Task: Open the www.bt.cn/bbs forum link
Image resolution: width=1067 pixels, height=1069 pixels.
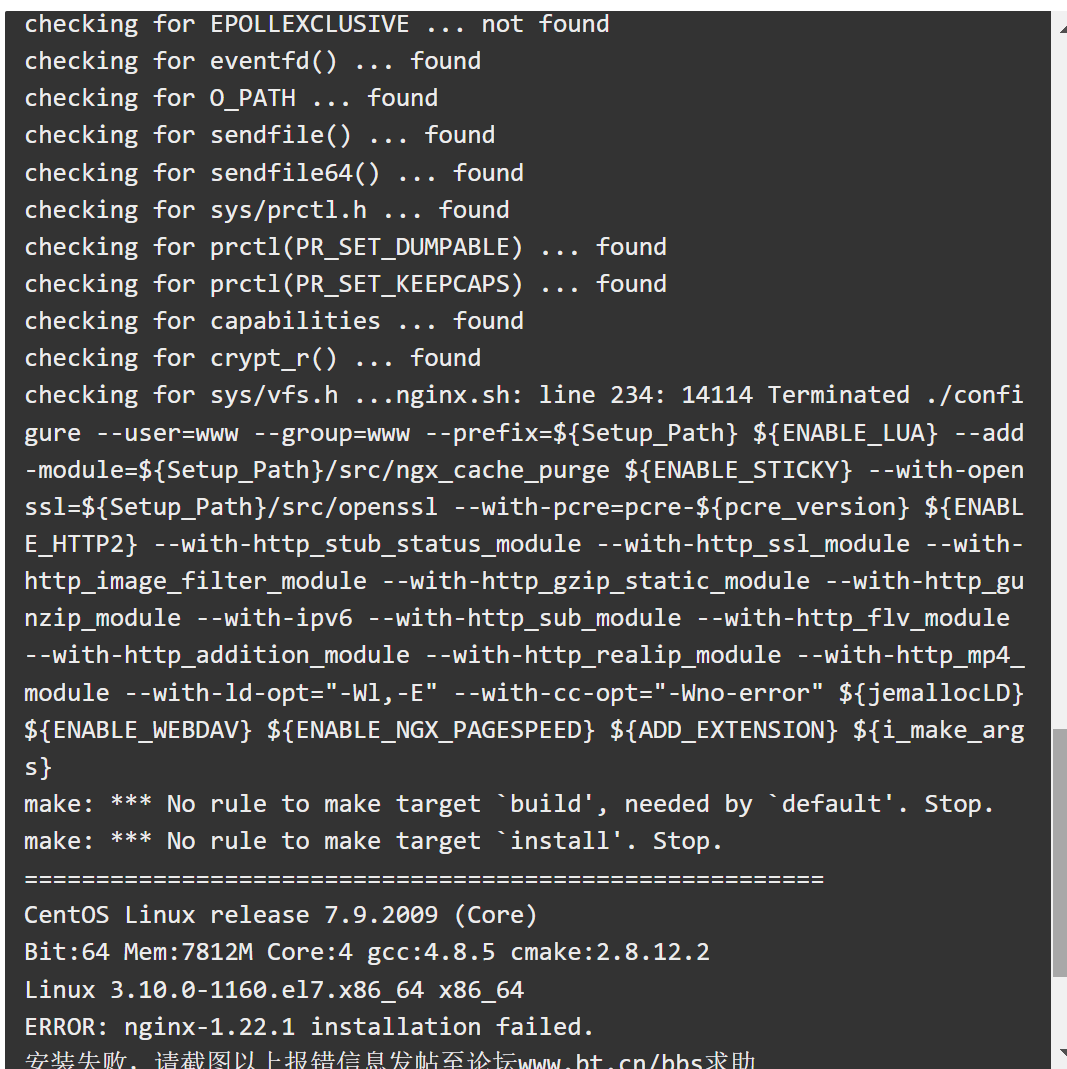Action: pos(610,1061)
